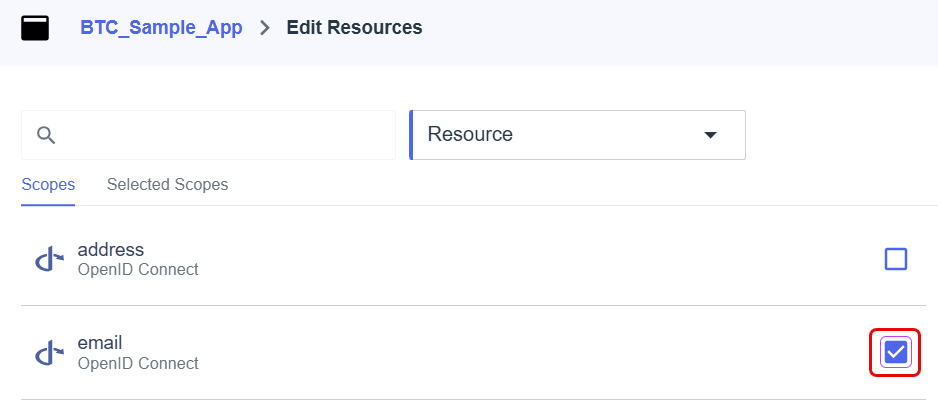Switch to the Selected Scopes tab
938x411 pixels.
point(168,184)
